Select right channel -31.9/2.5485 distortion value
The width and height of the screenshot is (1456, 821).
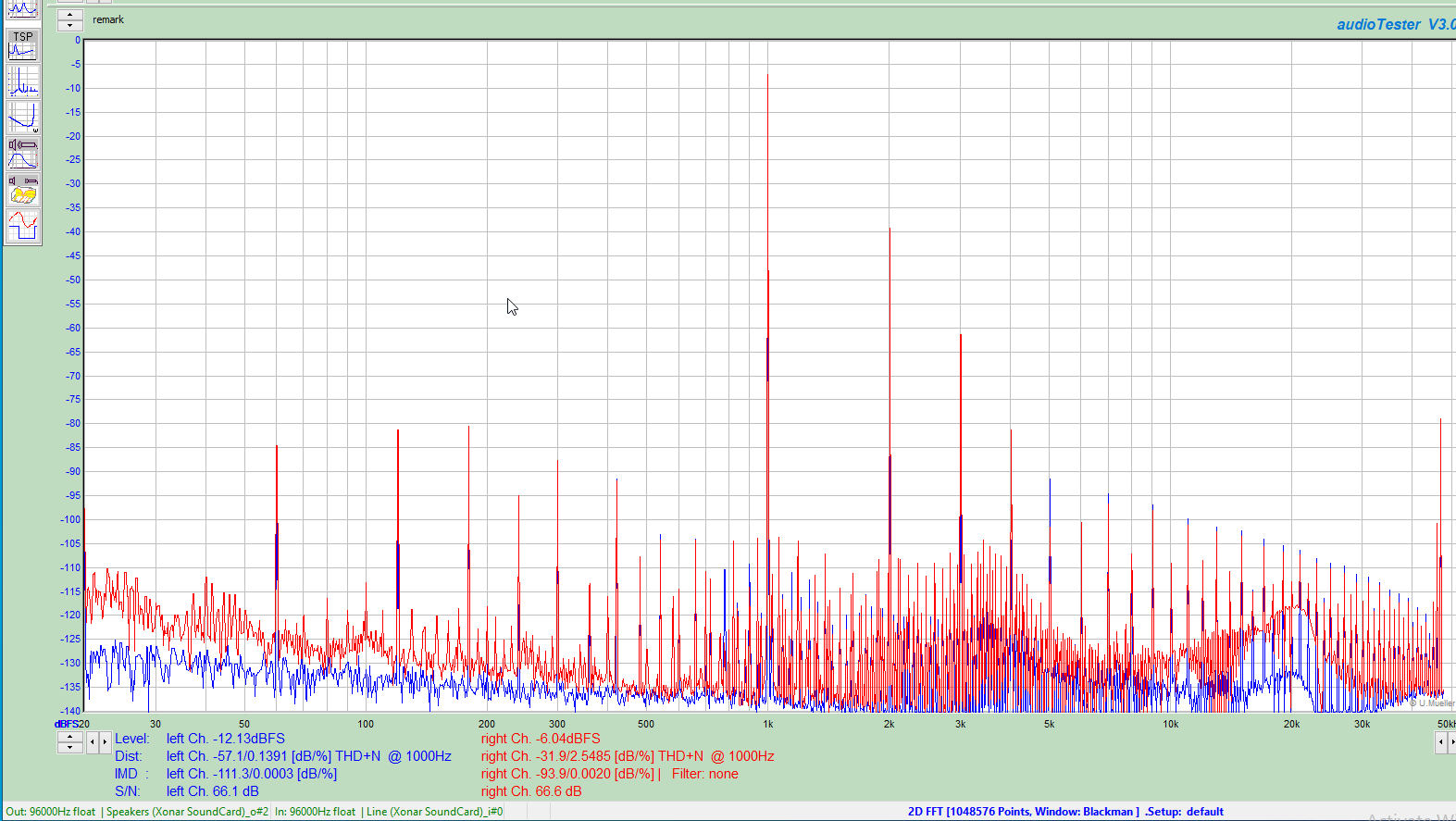click(x=628, y=756)
